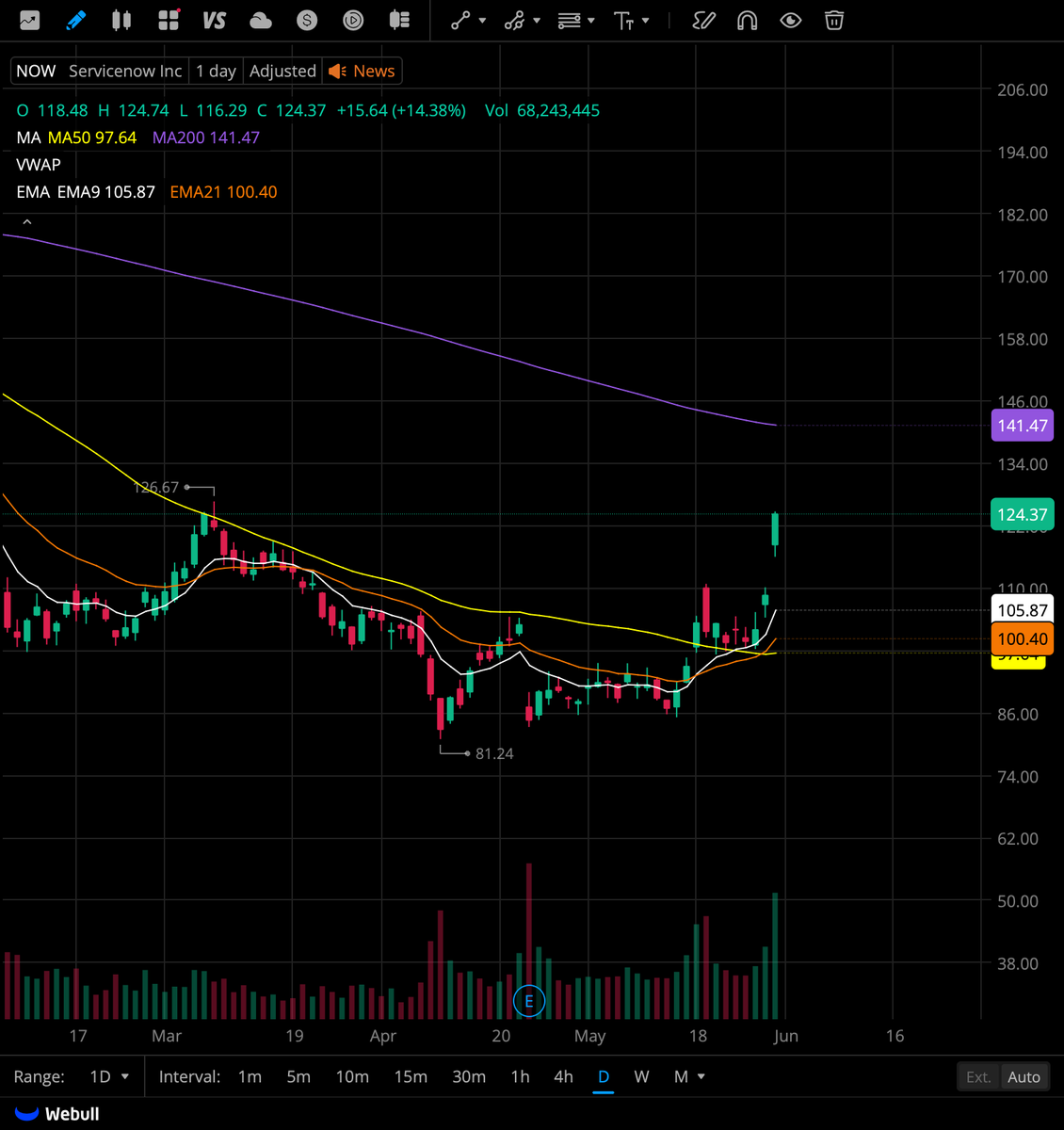1064x1130 pixels.
Task: Click the 1 day interval label
Action: (x=216, y=71)
